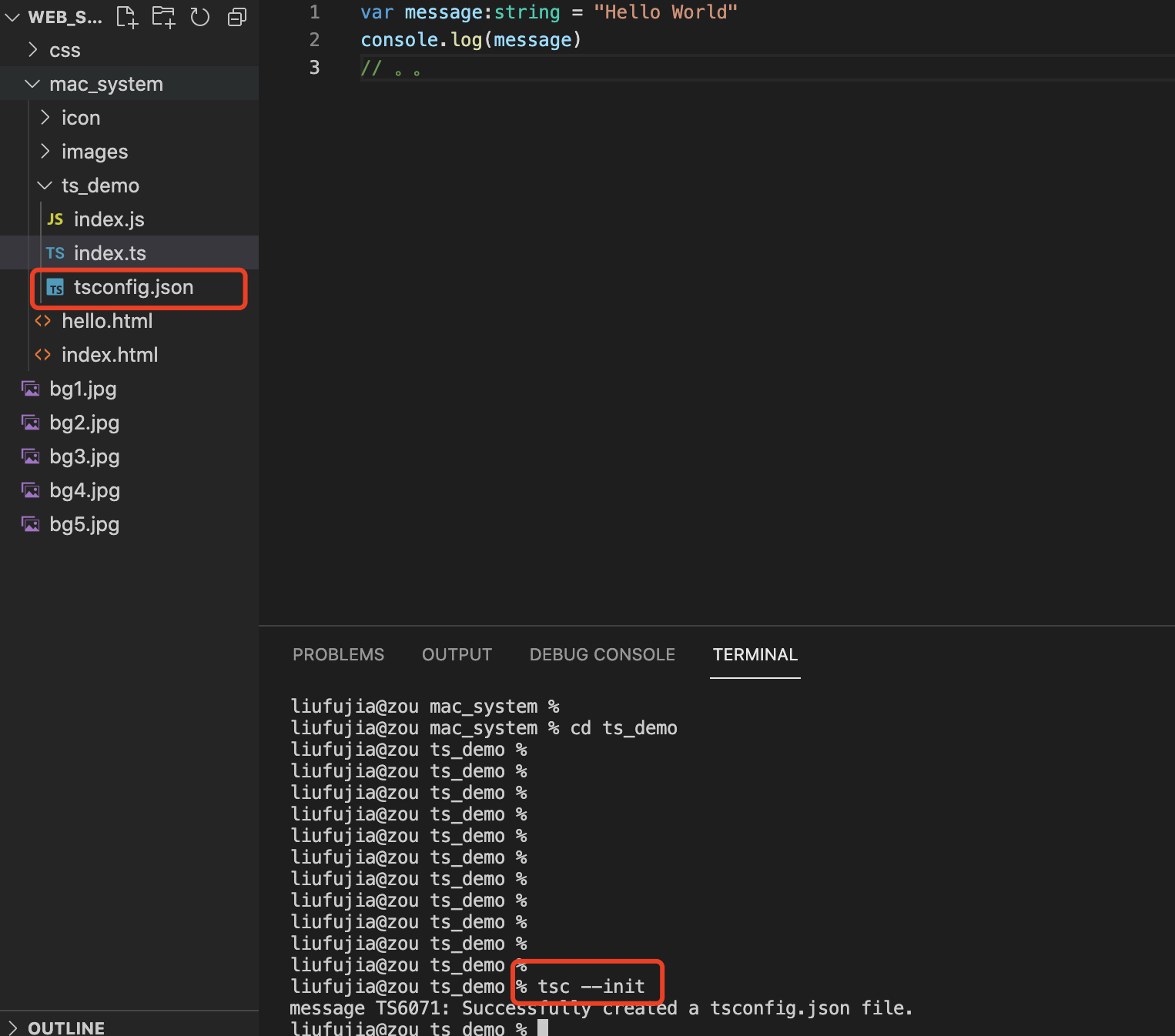
Task: Open the DEBUG CONSOLE tab
Action: click(602, 654)
